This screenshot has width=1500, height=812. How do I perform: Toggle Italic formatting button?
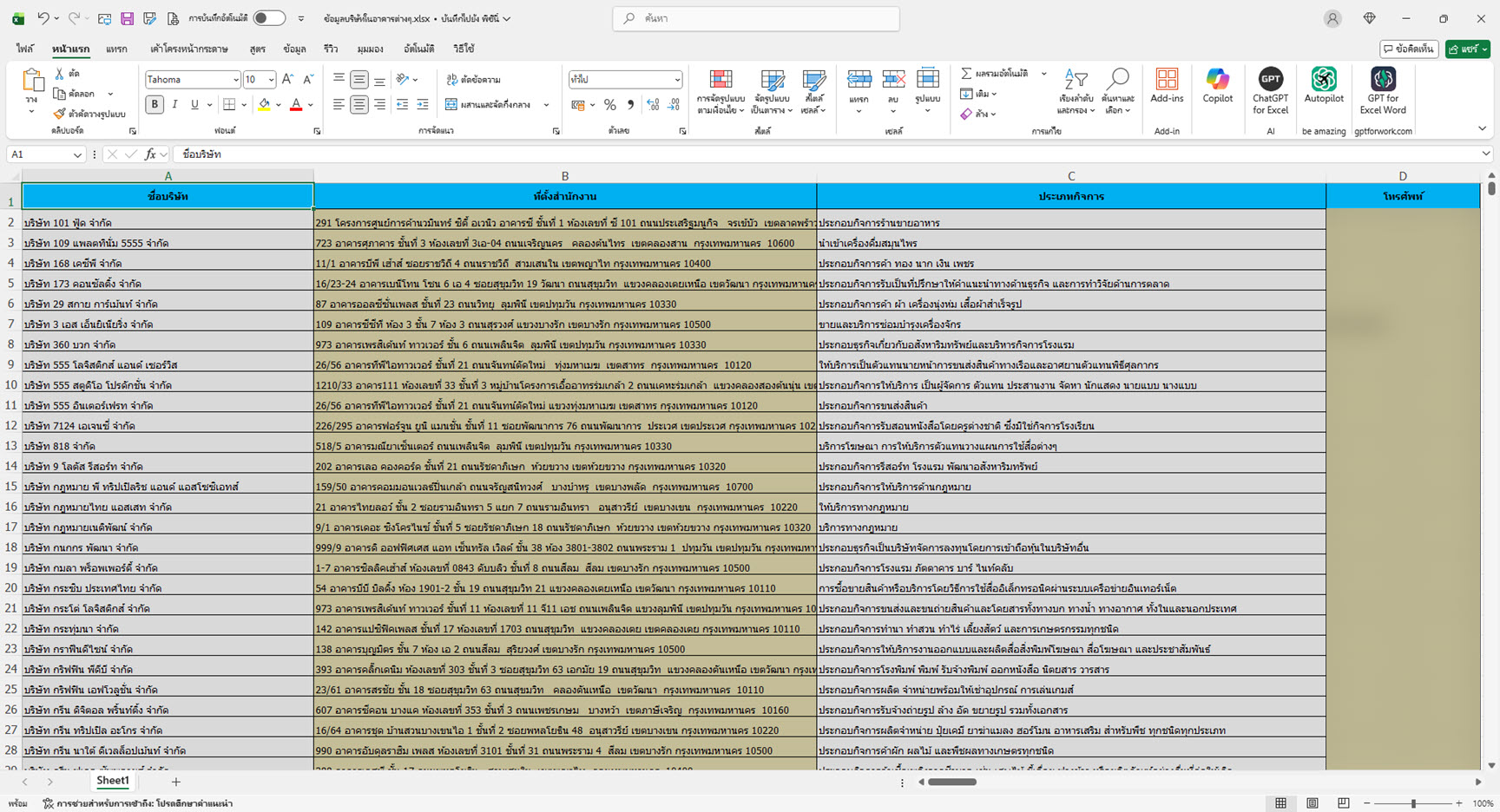174,105
